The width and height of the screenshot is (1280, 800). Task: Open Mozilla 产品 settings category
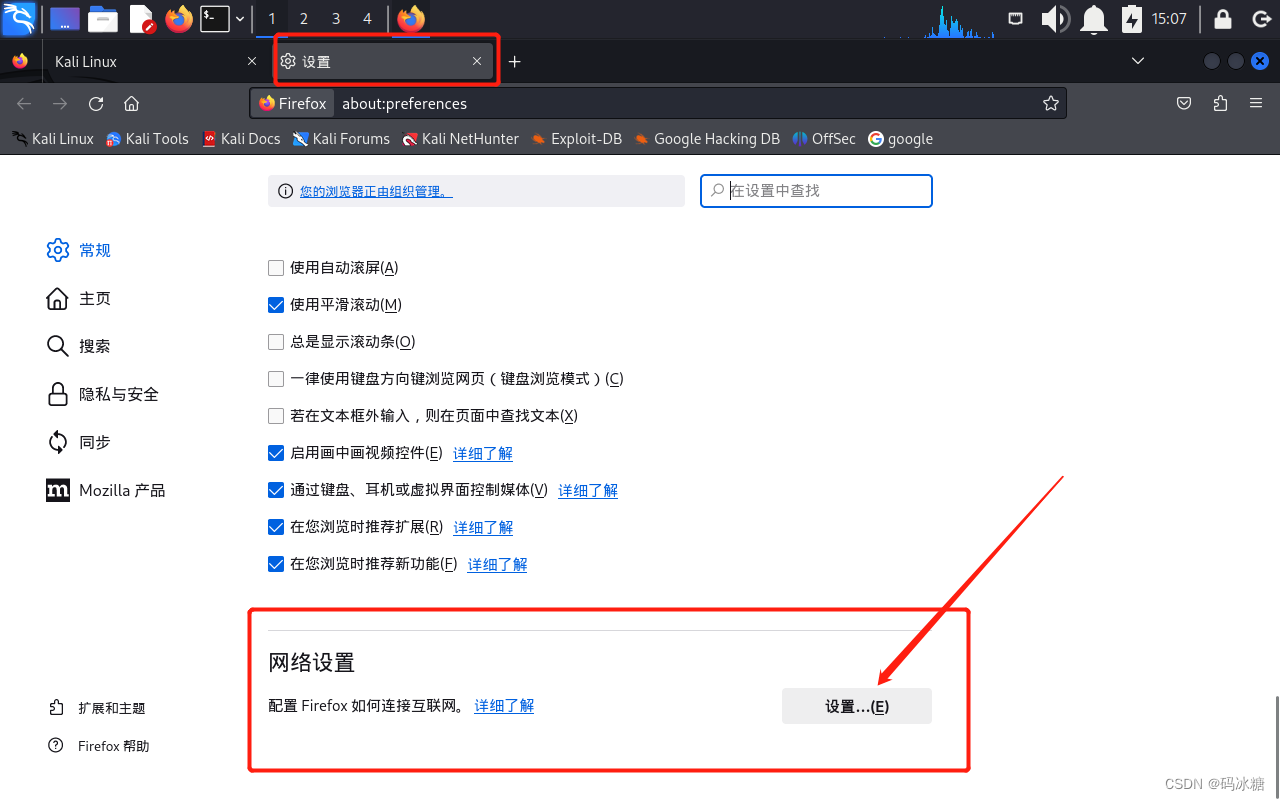pos(106,490)
